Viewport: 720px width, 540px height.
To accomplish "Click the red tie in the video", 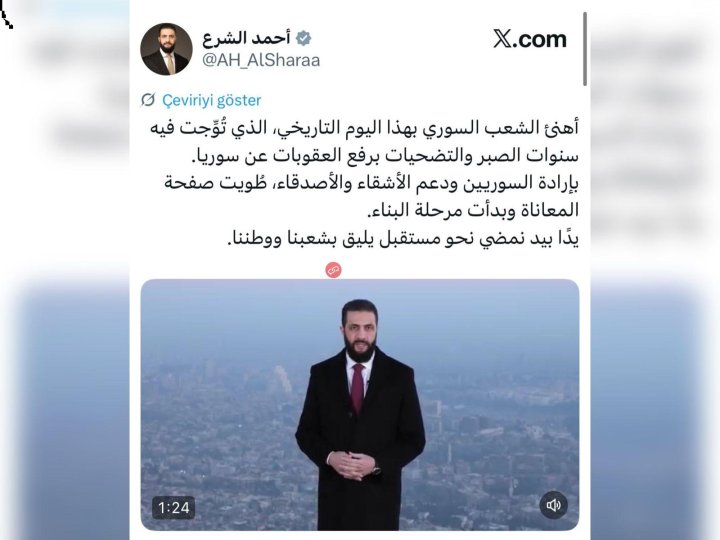I will [x=358, y=388].
